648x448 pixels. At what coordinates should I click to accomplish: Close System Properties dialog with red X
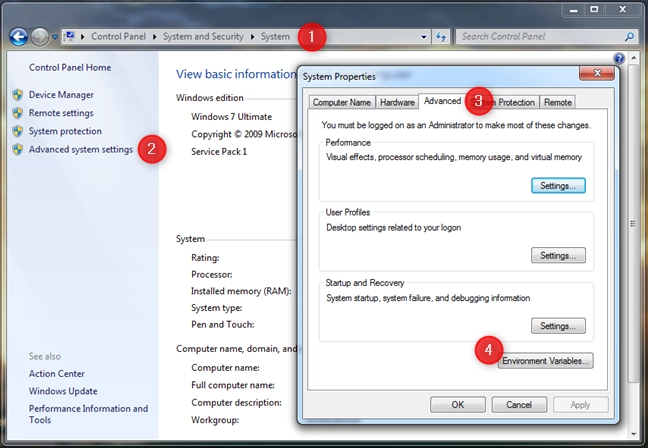click(x=597, y=73)
